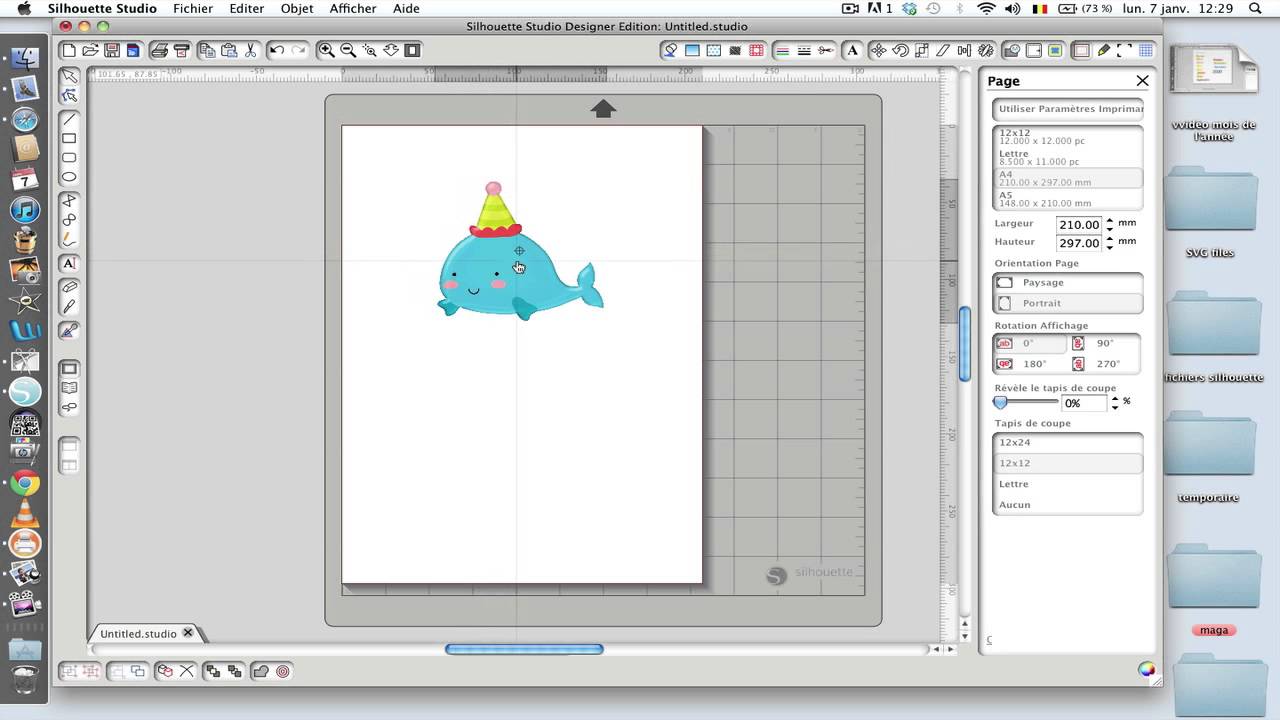Close the Untitled.studio document tab

coord(187,633)
